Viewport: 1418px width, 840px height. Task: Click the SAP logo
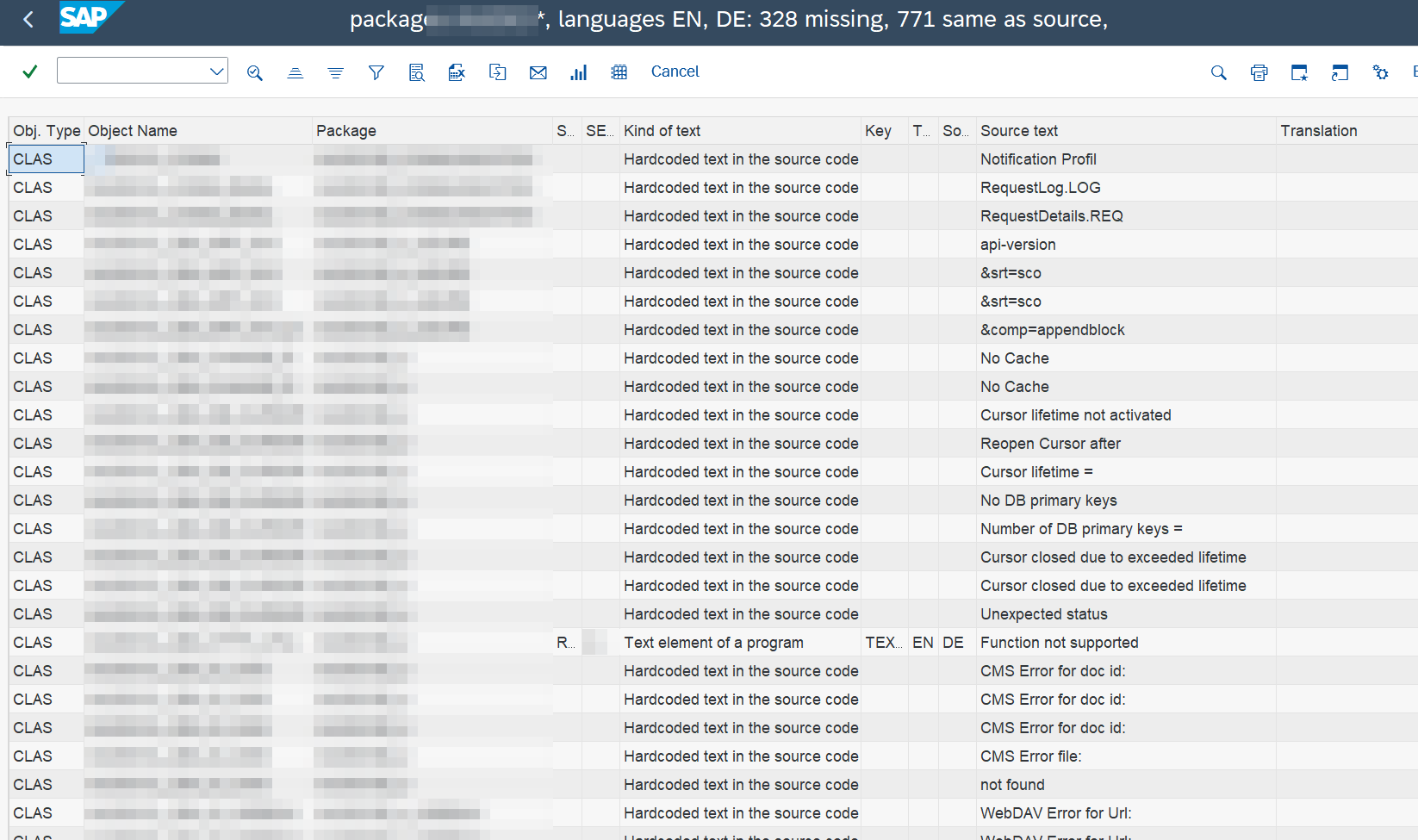[x=91, y=17]
